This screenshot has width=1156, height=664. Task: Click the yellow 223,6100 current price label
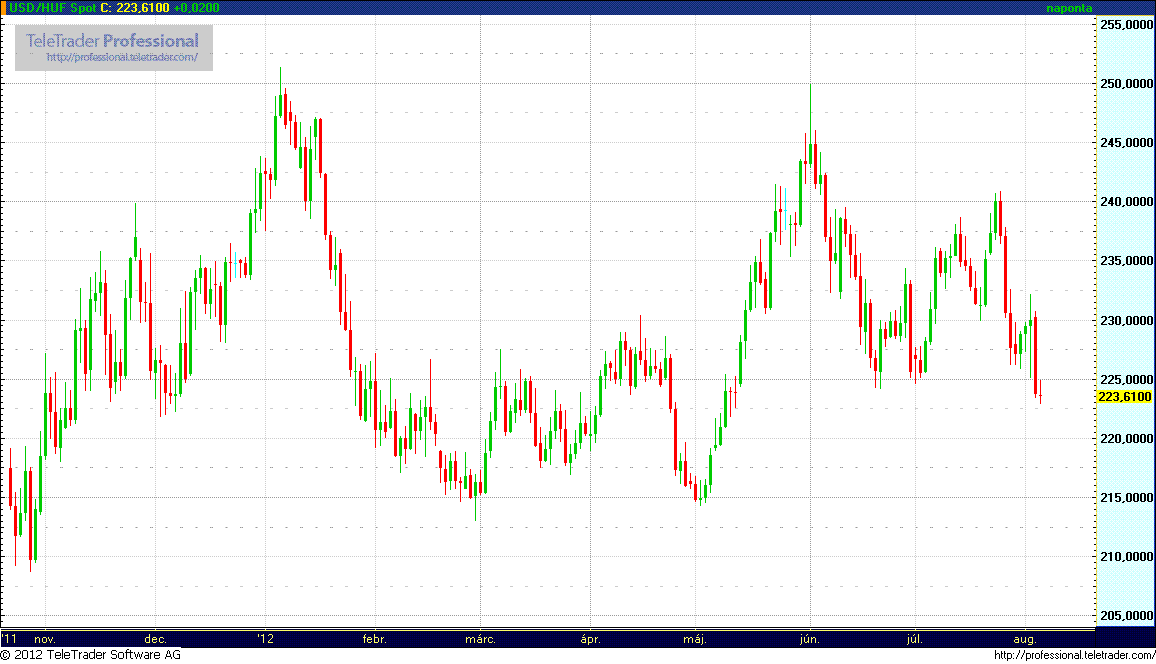pyautogui.click(x=1124, y=397)
